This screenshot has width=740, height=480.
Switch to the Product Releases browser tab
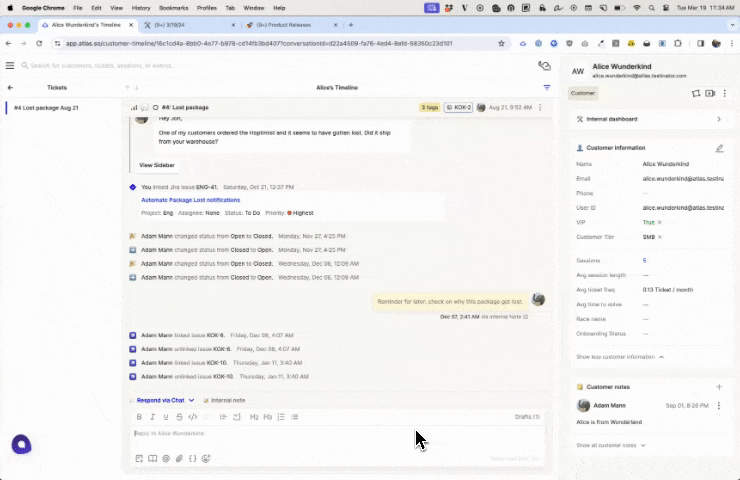tap(292, 25)
